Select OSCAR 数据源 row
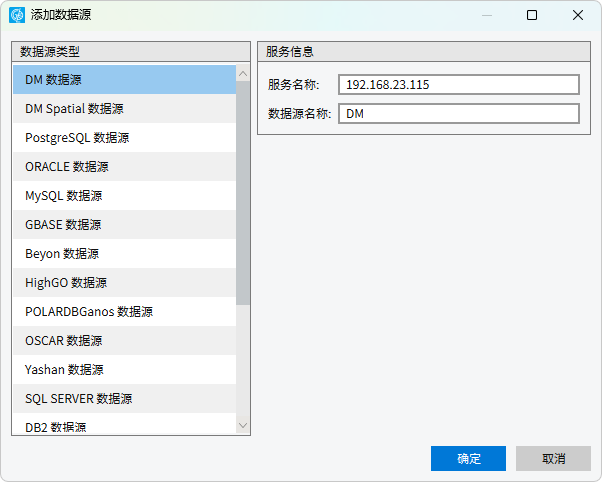 pos(124,341)
